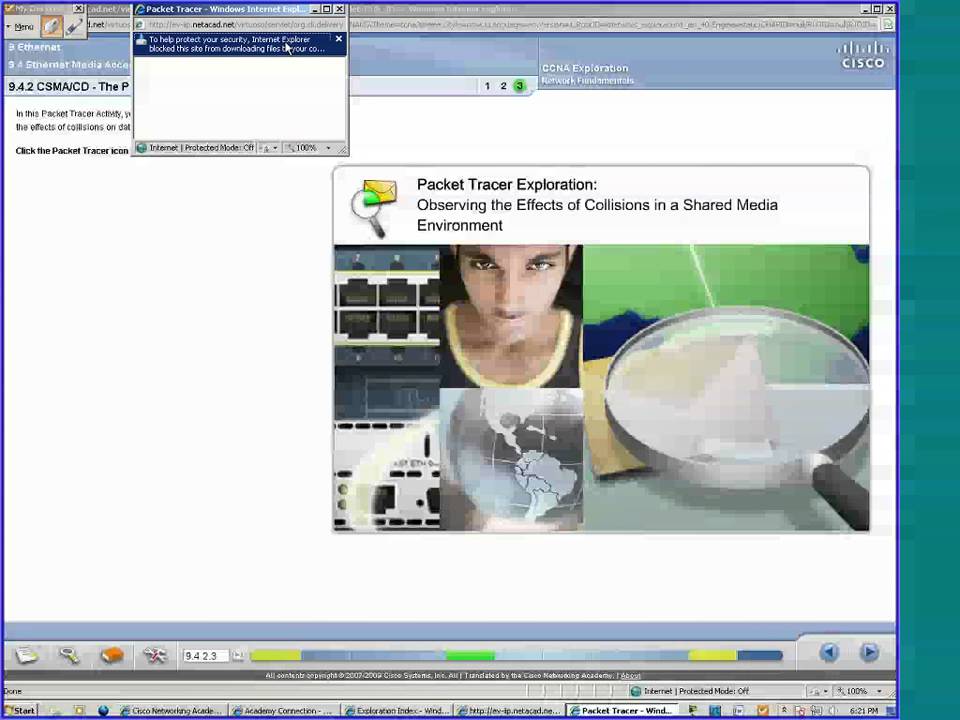
Task: Click Internet Explorer quick launch icon
Action: click(103, 711)
